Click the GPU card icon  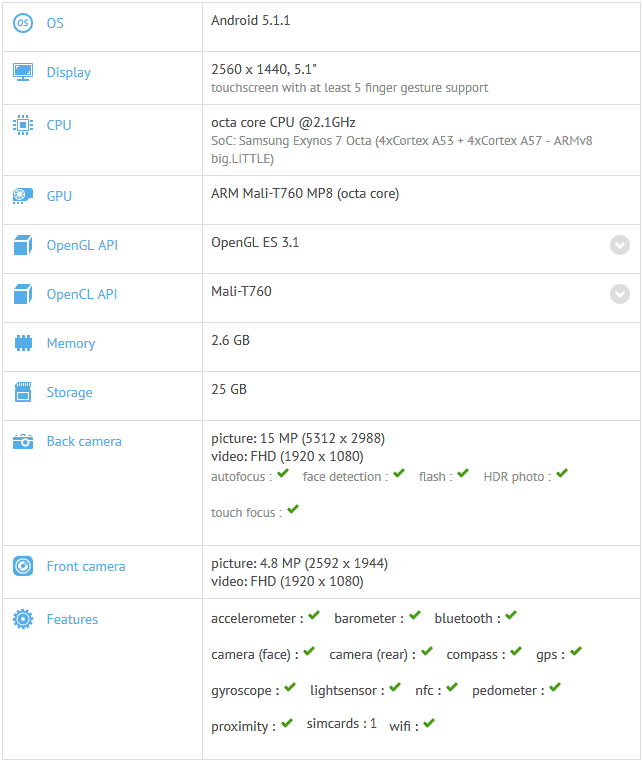pyautogui.click(x=23, y=196)
